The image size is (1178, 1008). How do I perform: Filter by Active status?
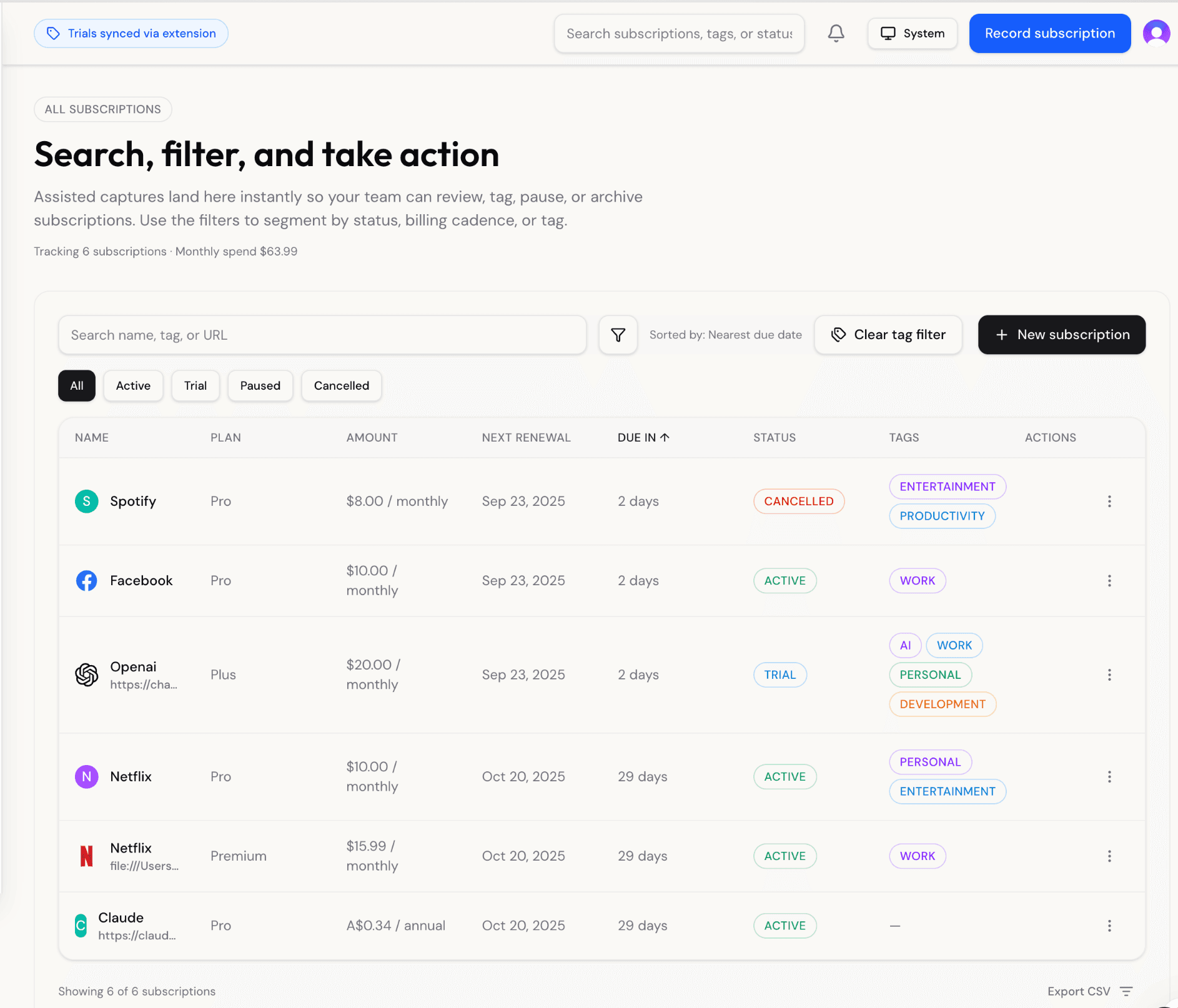133,386
